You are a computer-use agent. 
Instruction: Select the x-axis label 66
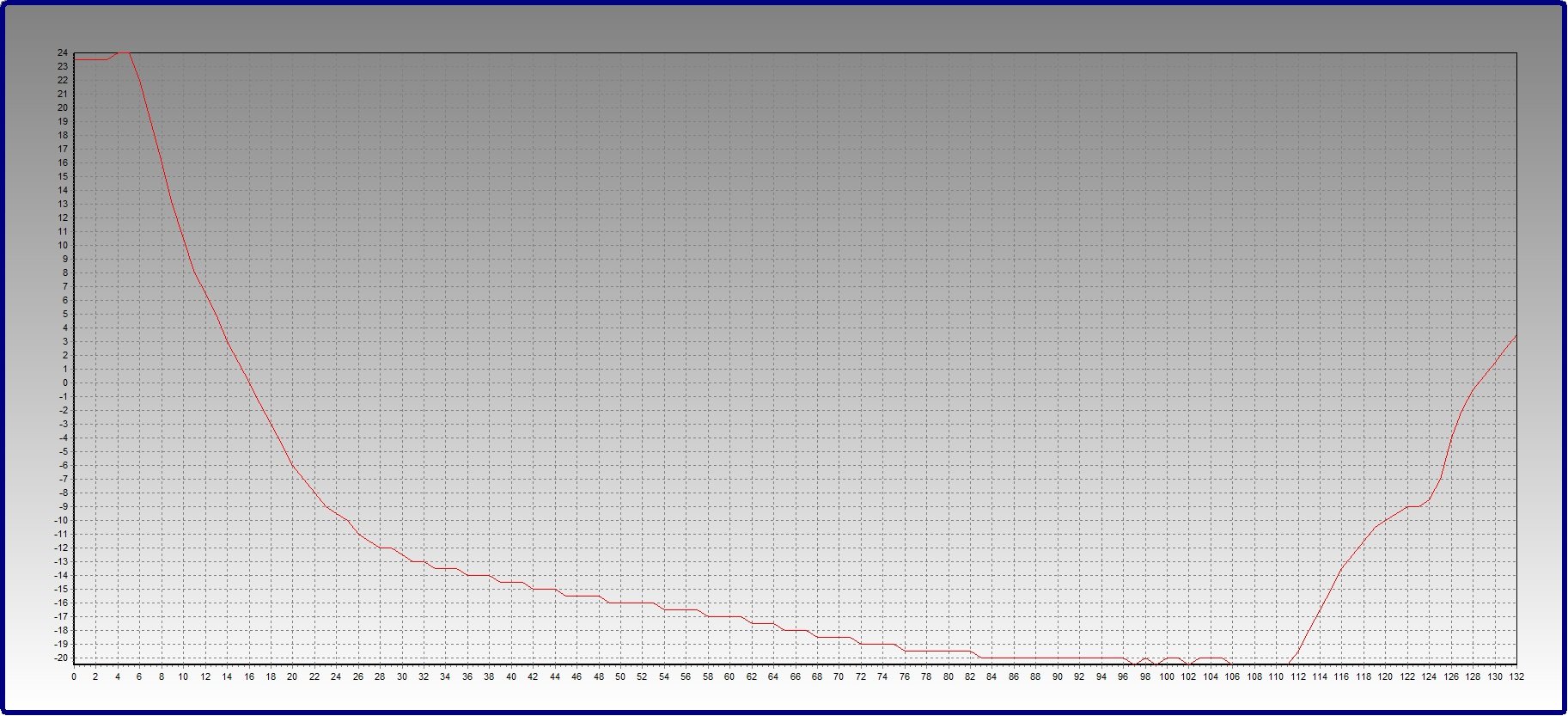[x=796, y=677]
